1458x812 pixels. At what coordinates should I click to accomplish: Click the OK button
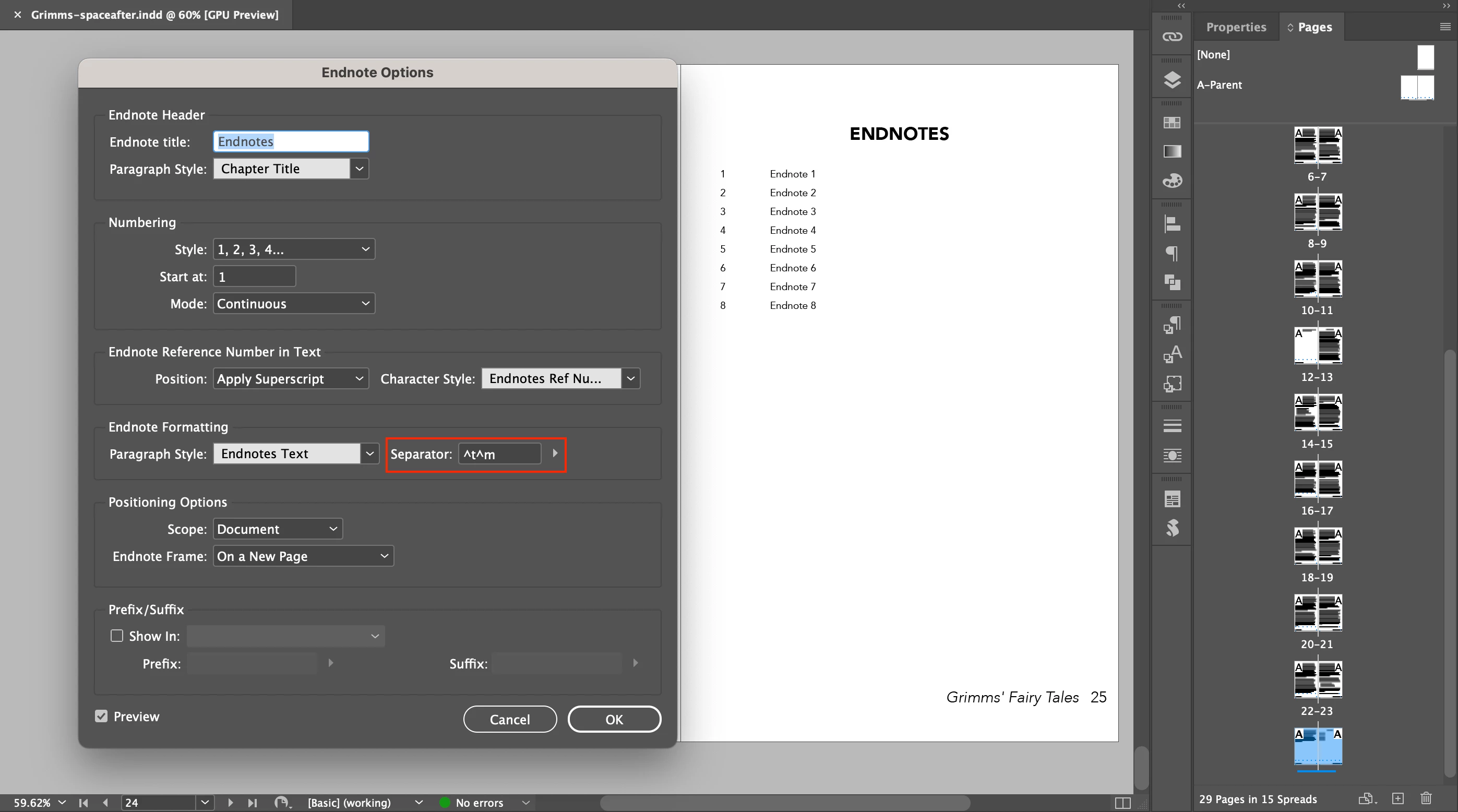tap(614, 719)
